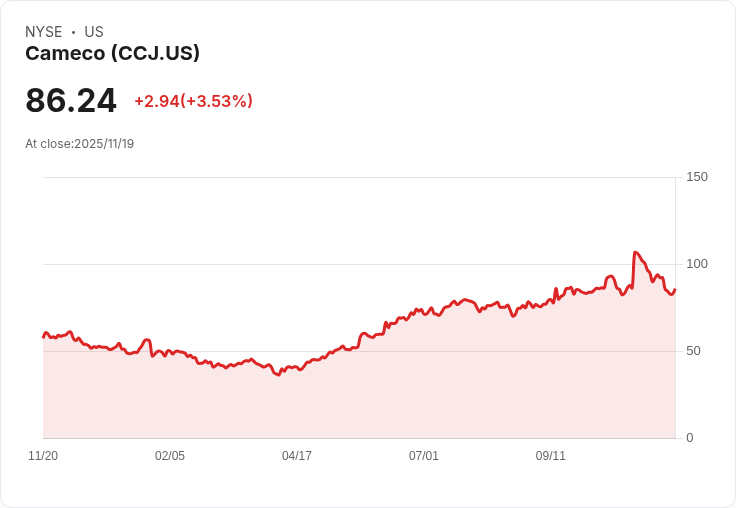Click the 150 y-axis value label
Screen dimensions: 736x508
pyautogui.click(x=697, y=177)
